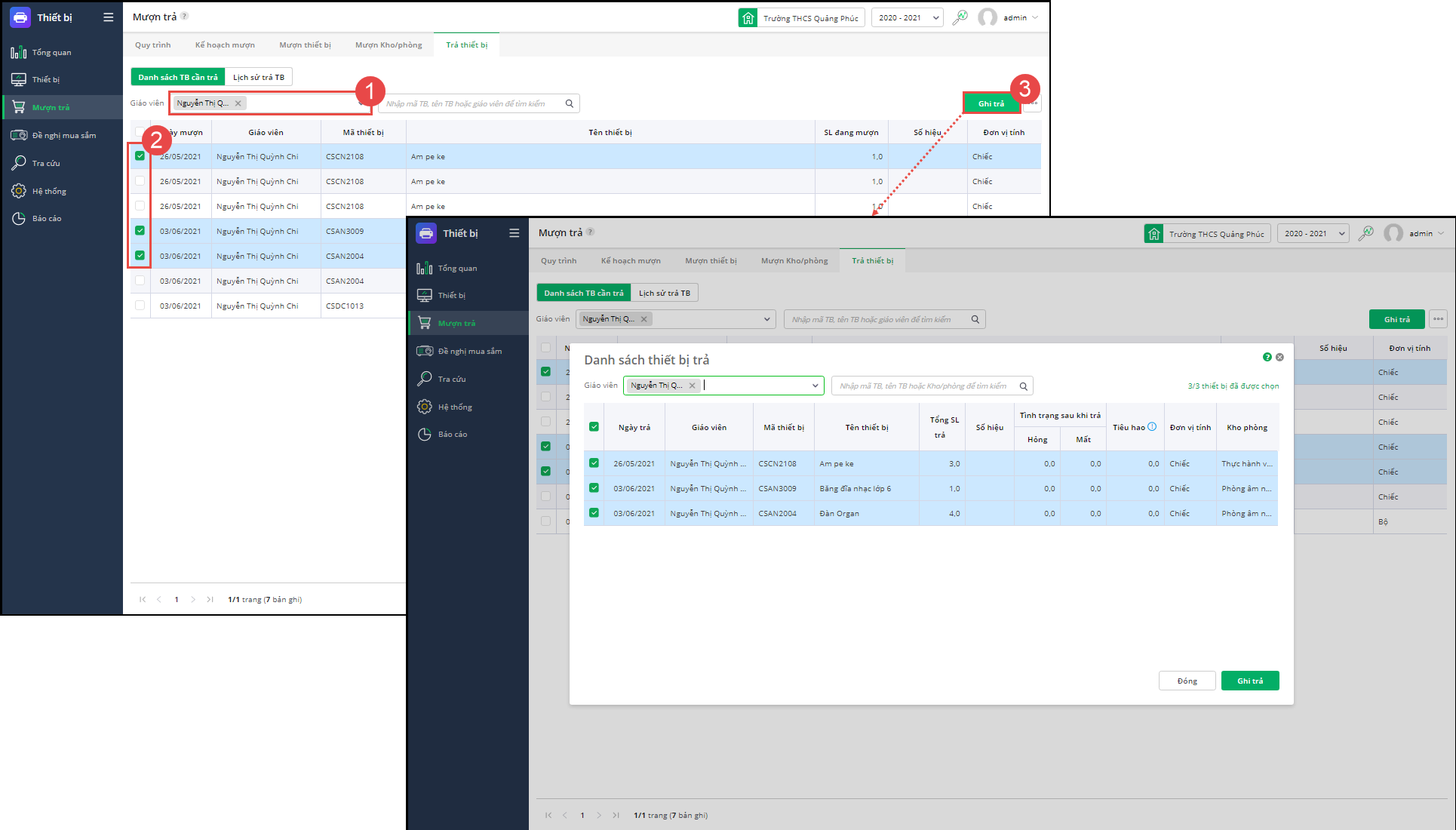Viewport: 1456px width, 830px height.
Task: Switch to the Lịch sử trả TB tab in the top-left window
Action: 259,77
